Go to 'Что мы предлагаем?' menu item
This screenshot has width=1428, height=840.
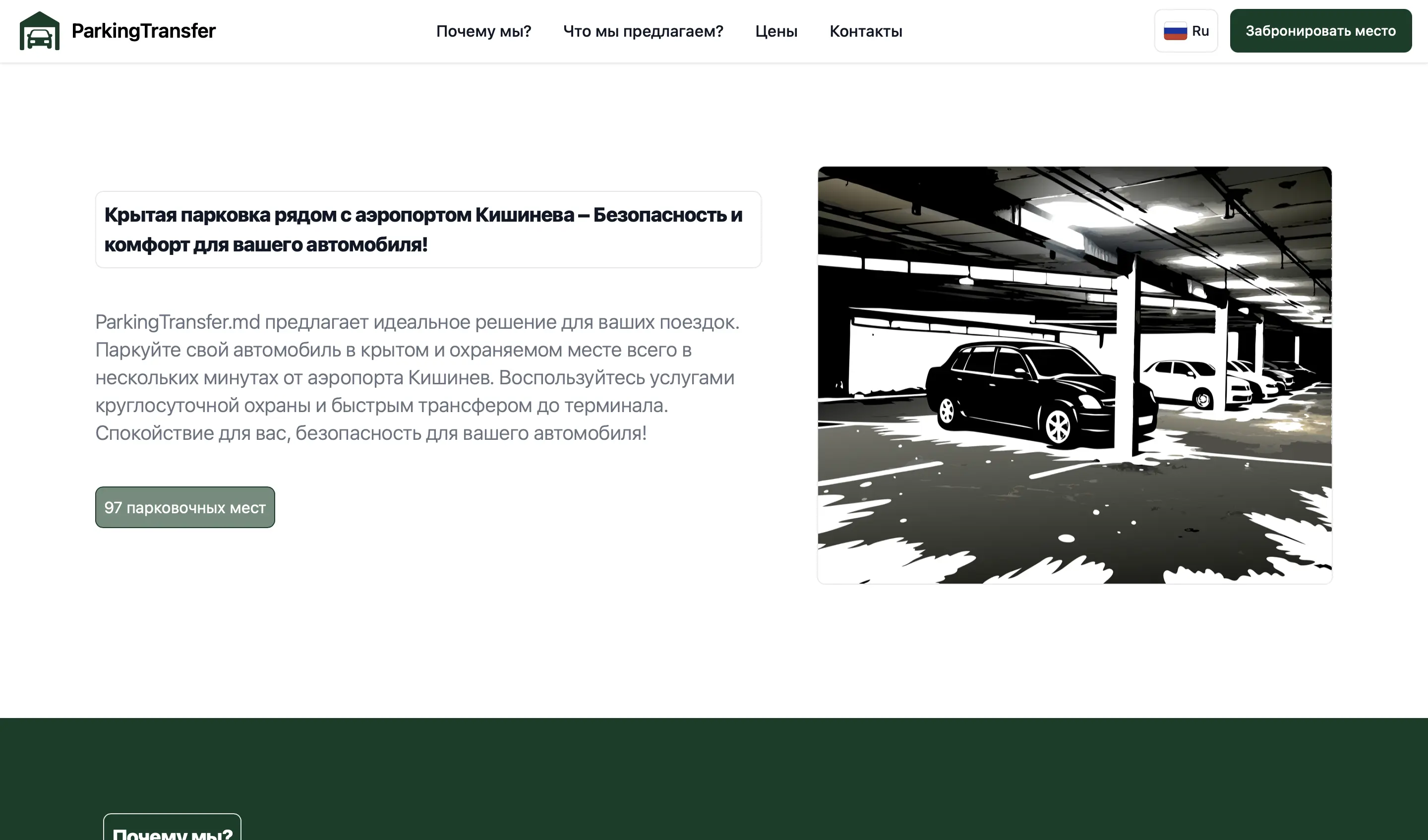pos(643,31)
